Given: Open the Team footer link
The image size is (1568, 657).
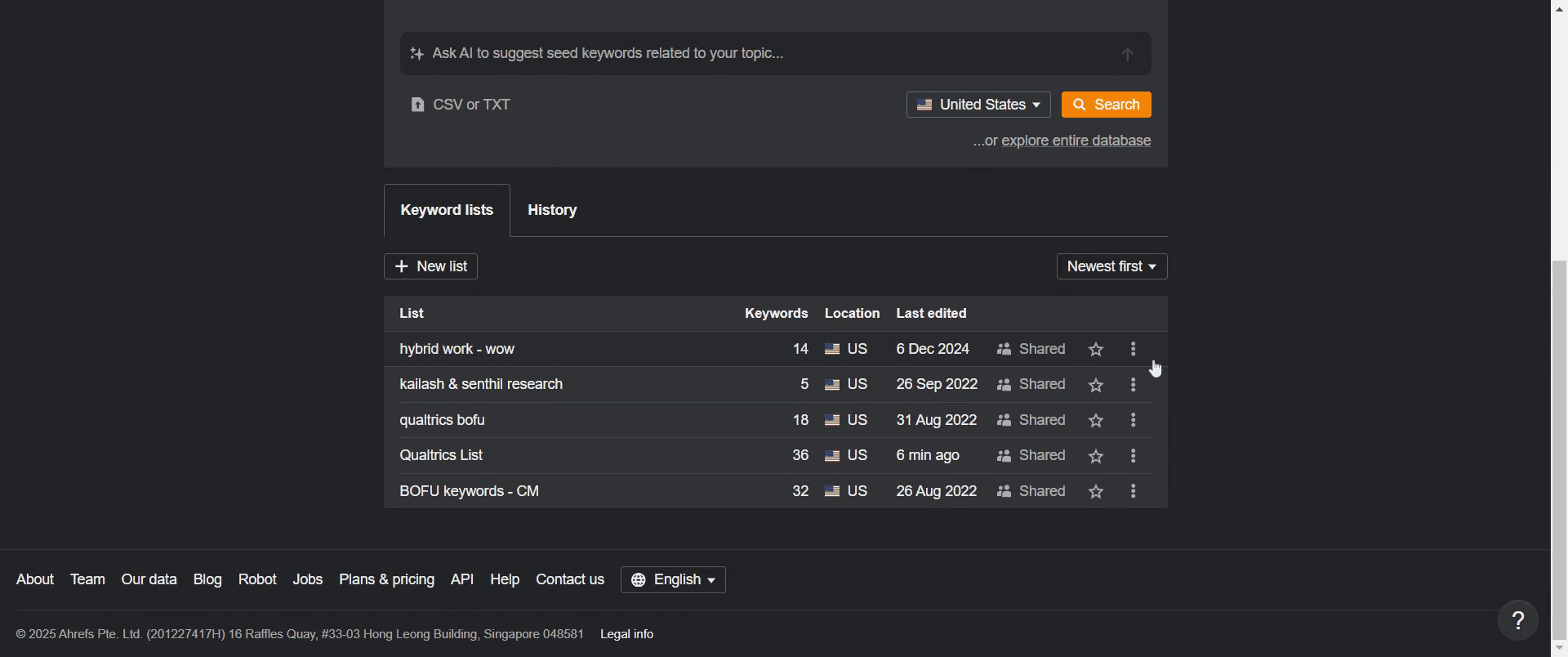Looking at the screenshot, I should 87,580.
